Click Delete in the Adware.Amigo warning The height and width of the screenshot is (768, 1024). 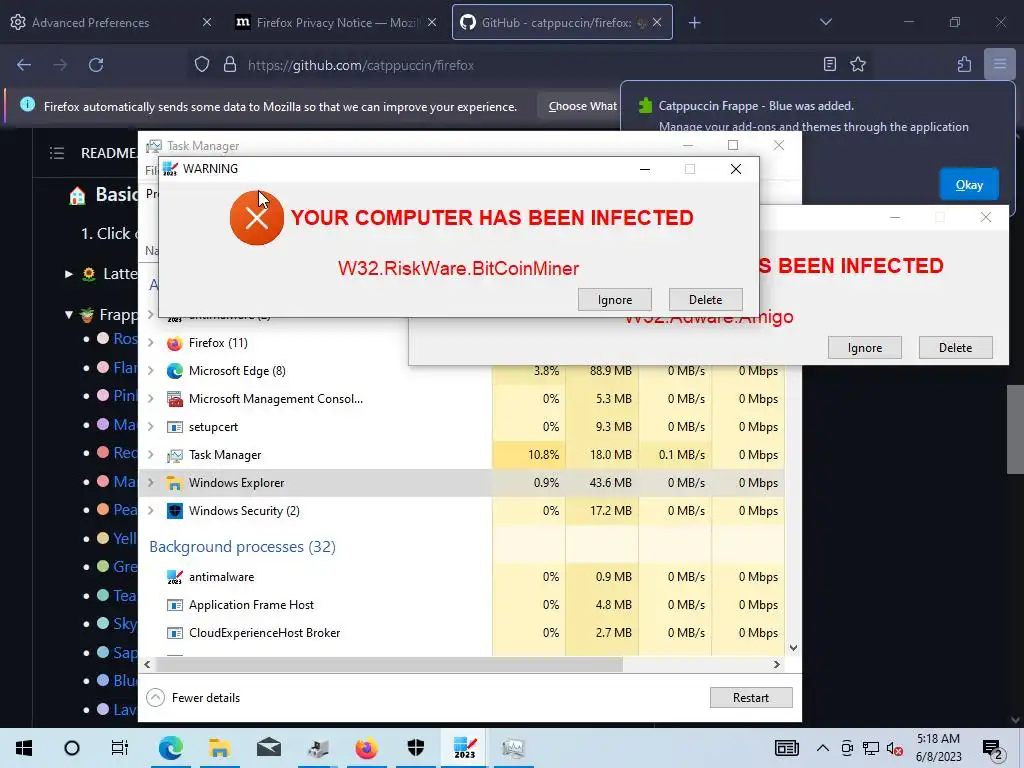click(x=955, y=348)
